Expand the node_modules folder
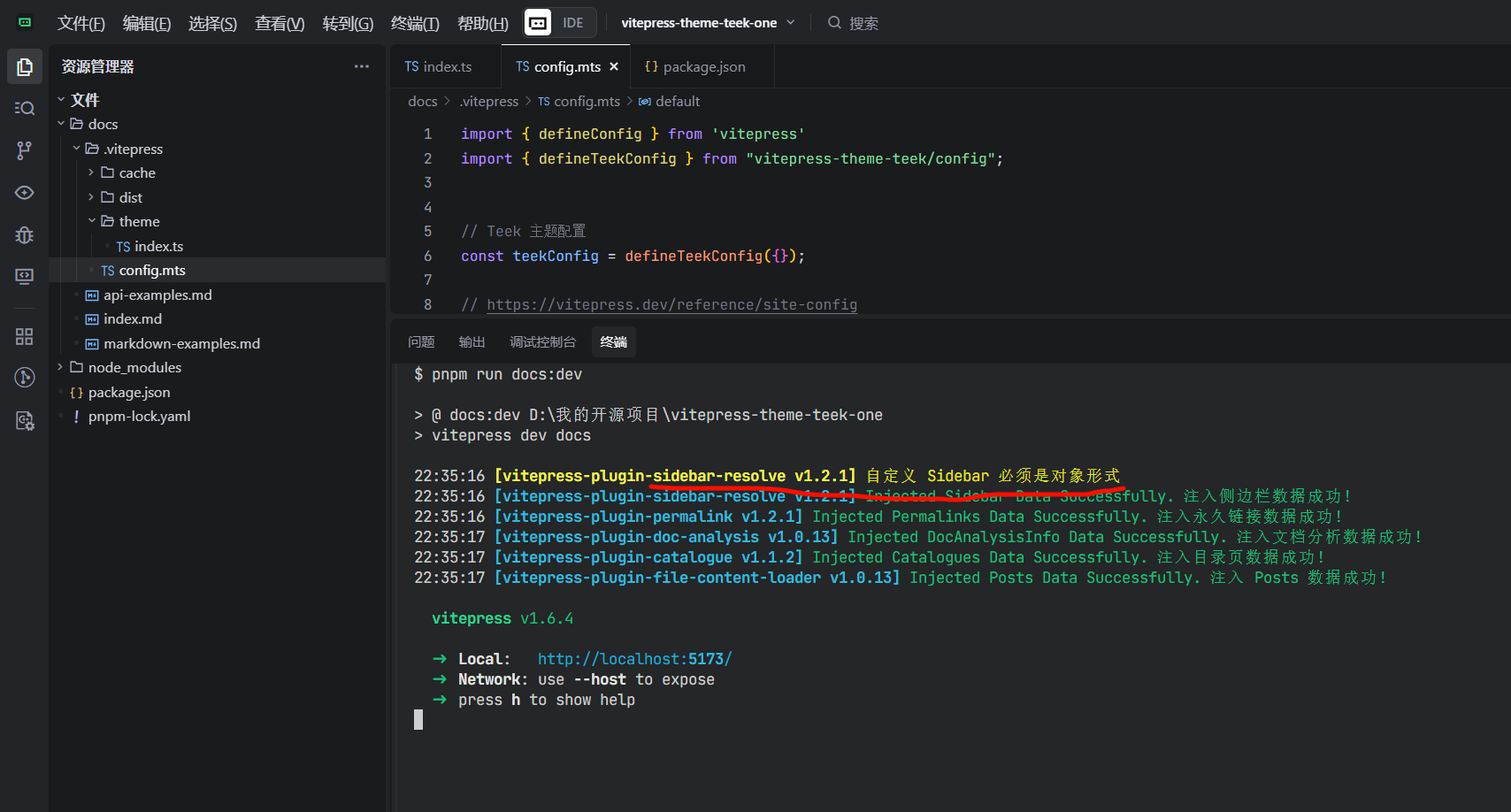 click(x=134, y=367)
